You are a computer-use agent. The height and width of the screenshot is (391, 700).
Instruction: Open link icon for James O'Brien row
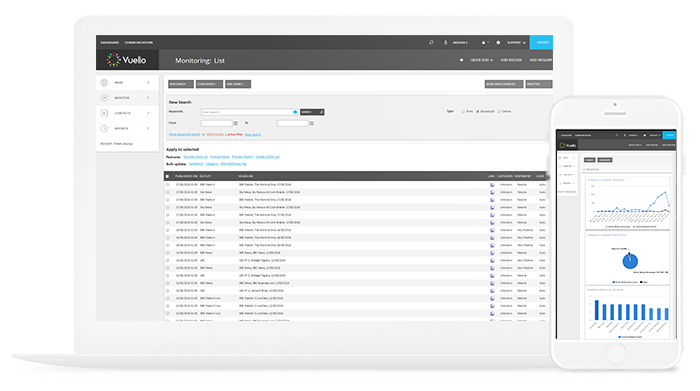492,291
